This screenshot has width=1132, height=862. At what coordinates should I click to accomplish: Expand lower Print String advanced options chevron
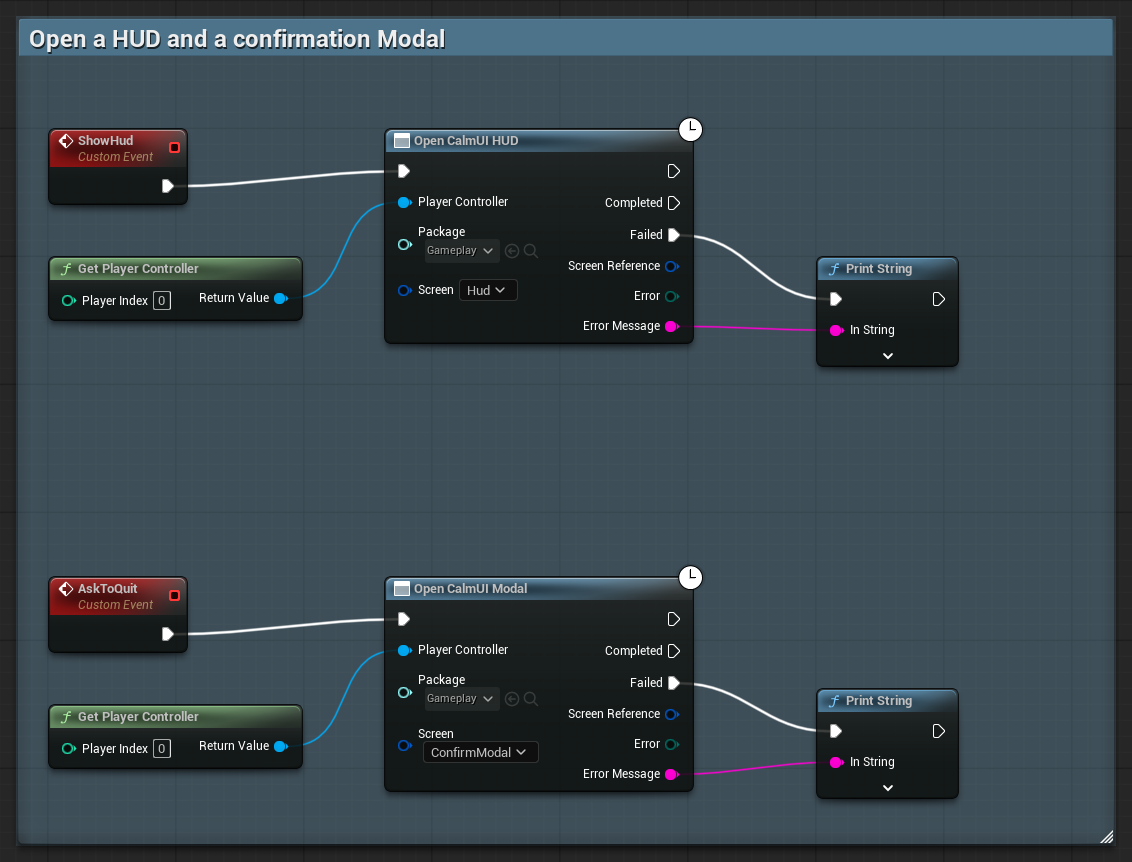click(888, 788)
